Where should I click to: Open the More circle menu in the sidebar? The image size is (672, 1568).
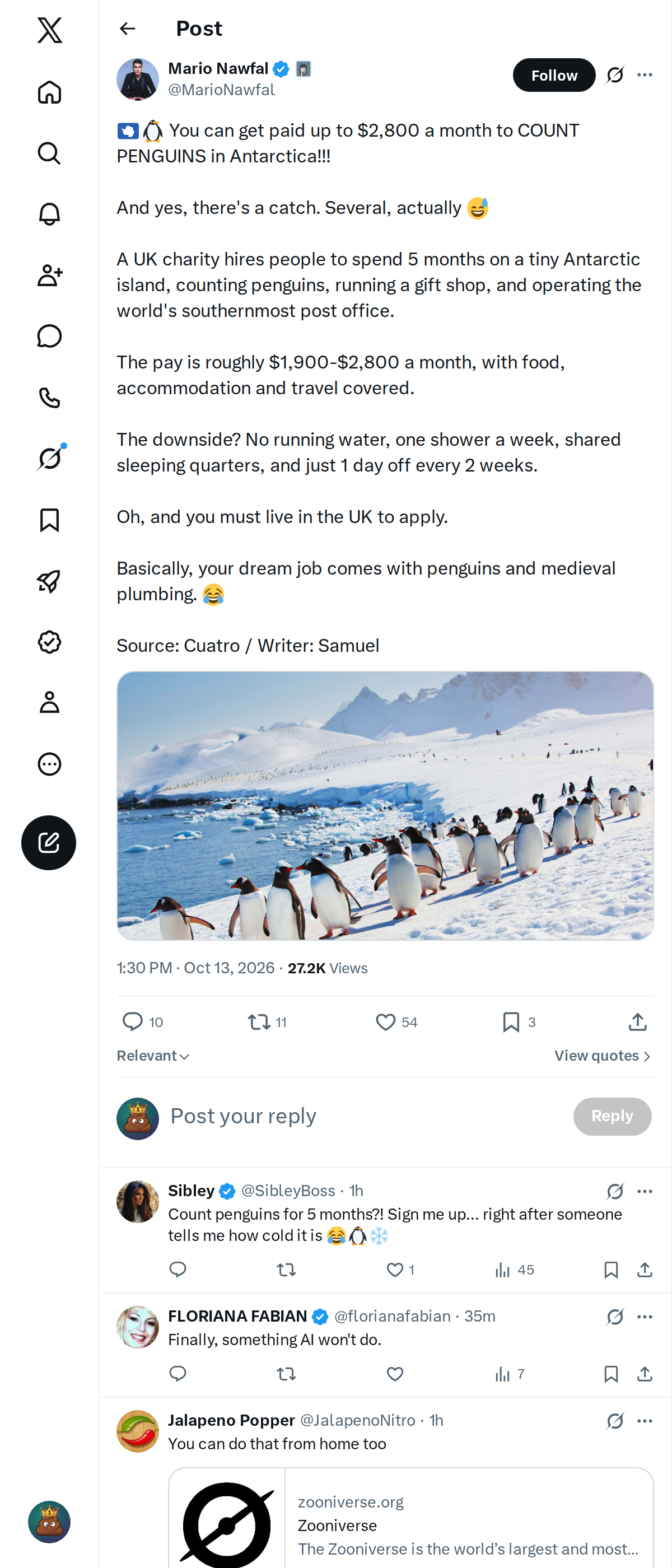pyautogui.click(x=49, y=764)
